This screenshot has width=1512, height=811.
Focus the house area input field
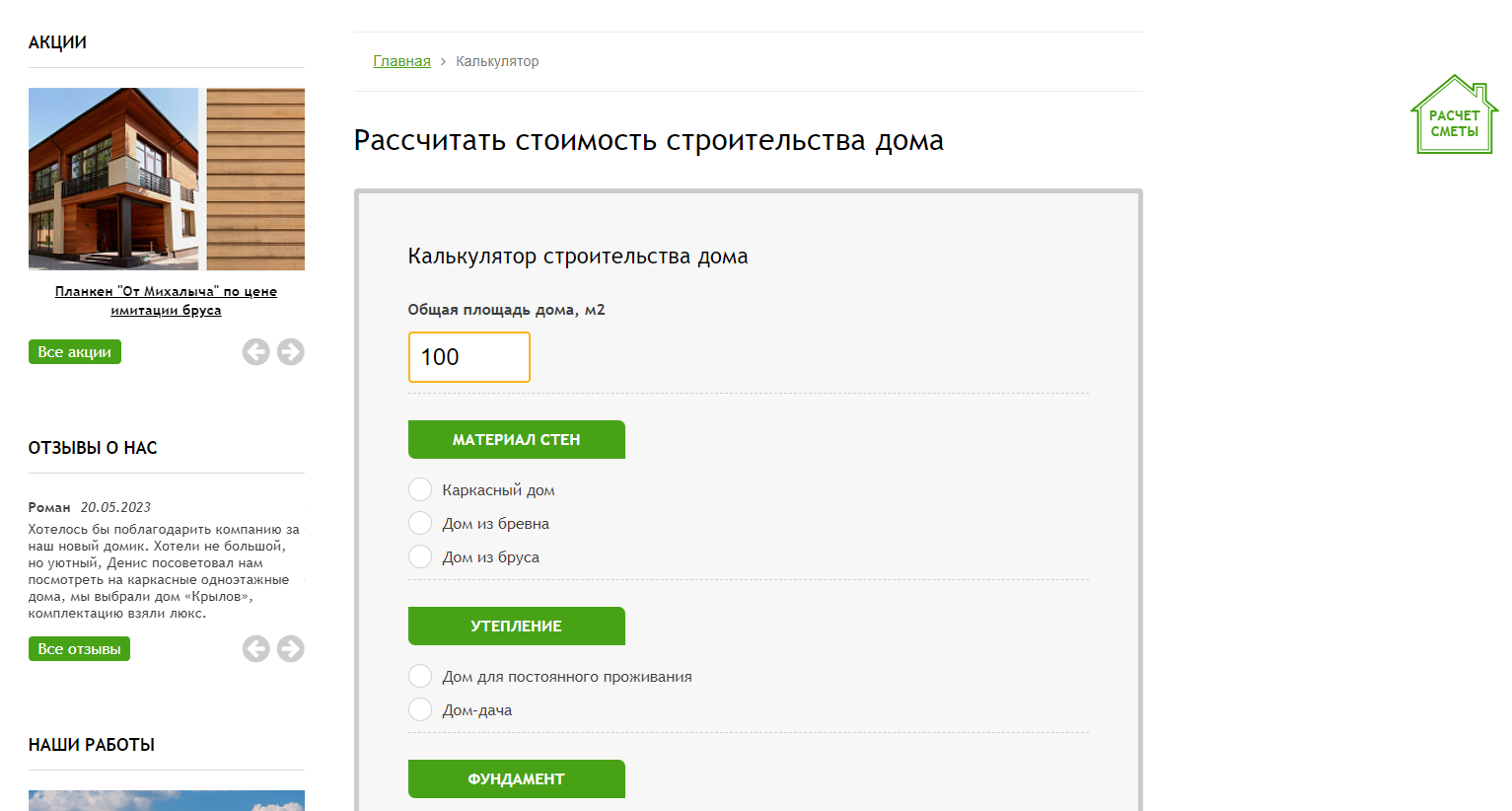pos(469,357)
